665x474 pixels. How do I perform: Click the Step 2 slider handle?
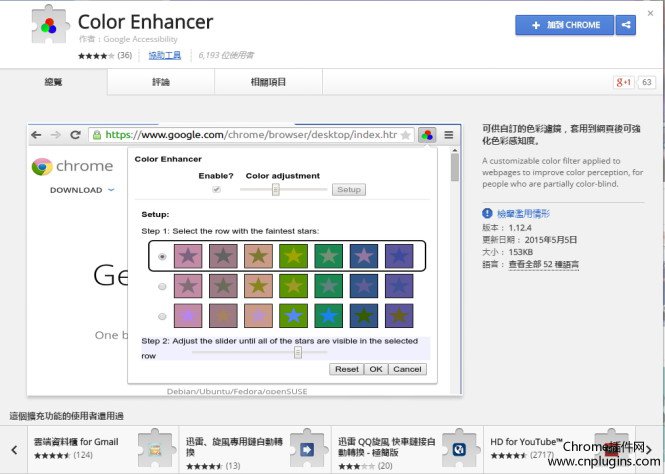click(x=298, y=352)
